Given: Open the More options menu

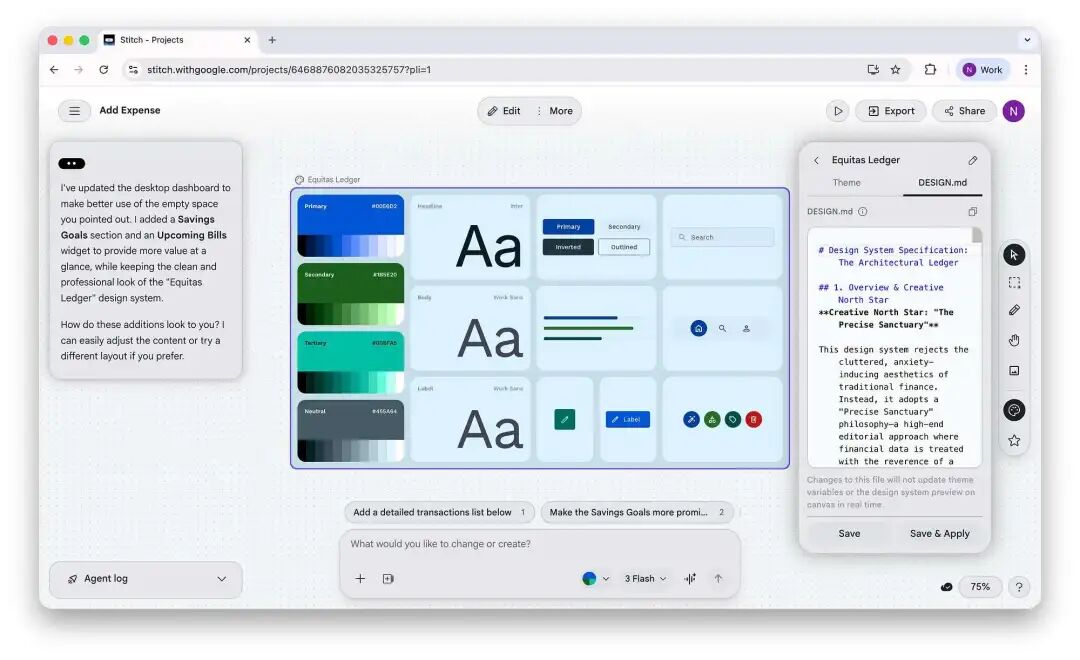Looking at the screenshot, I should click(555, 111).
